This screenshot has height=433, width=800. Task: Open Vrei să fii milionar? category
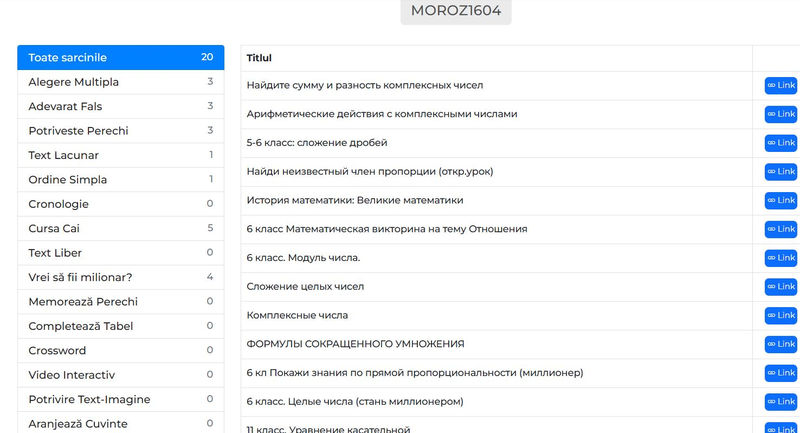point(120,277)
